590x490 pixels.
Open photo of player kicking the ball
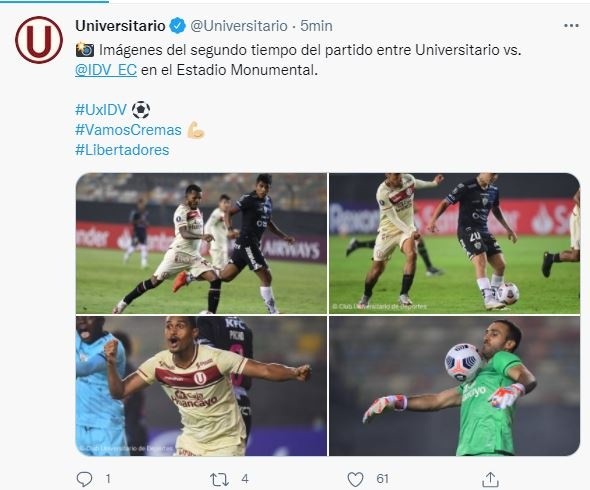coord(201,243)
